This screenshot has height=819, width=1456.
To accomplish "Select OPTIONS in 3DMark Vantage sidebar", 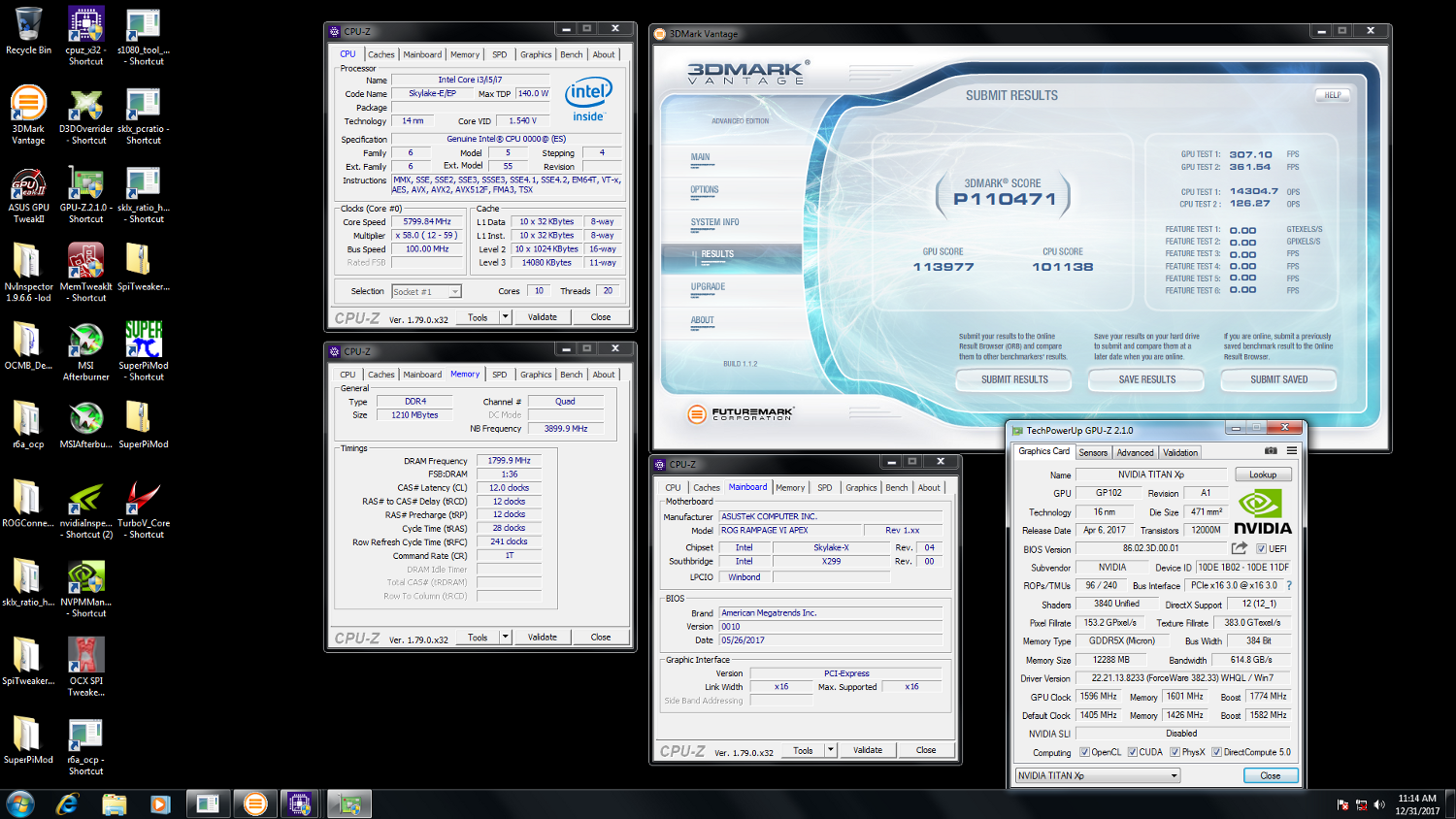I will 705,190.
